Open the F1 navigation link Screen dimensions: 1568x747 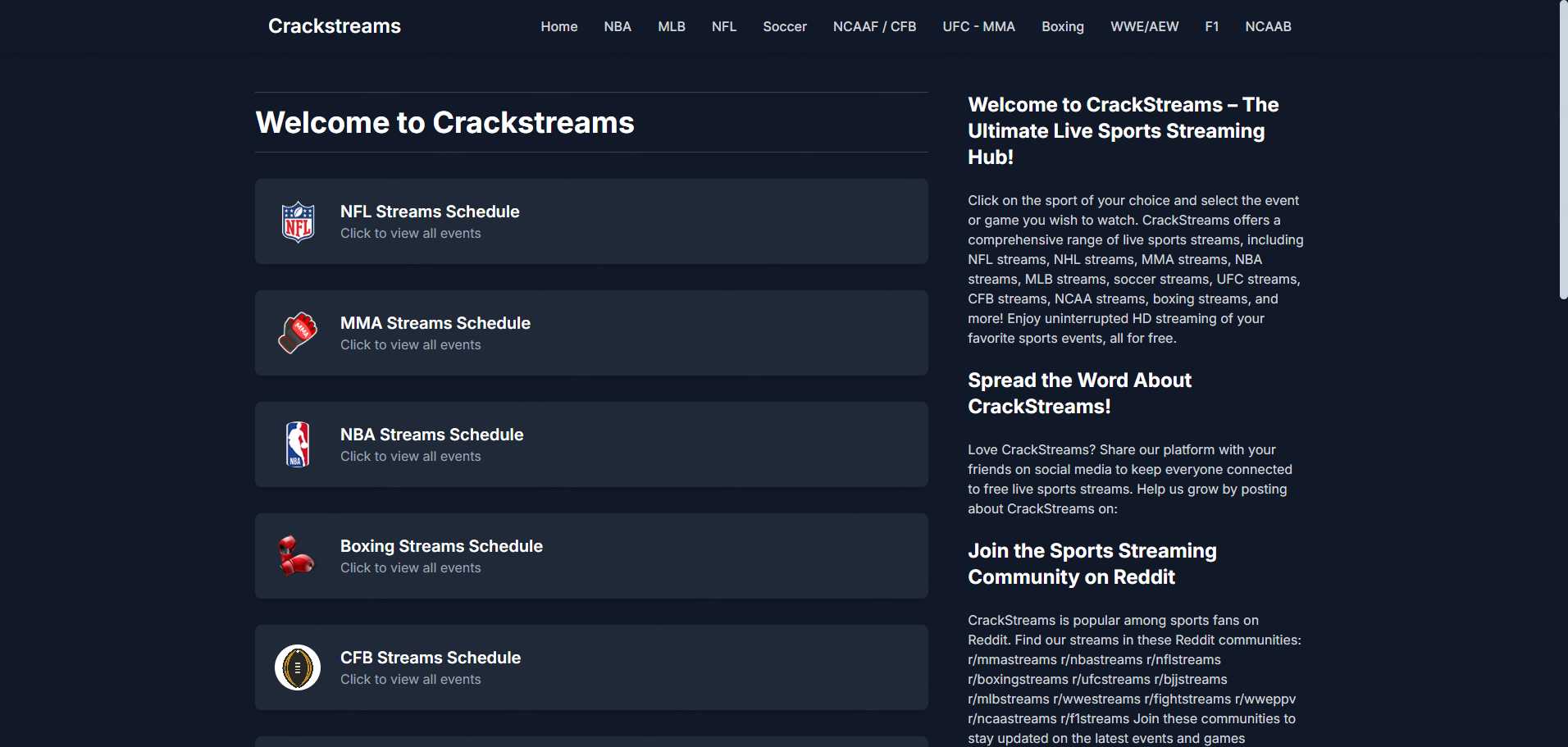(x=1211, y=26)
